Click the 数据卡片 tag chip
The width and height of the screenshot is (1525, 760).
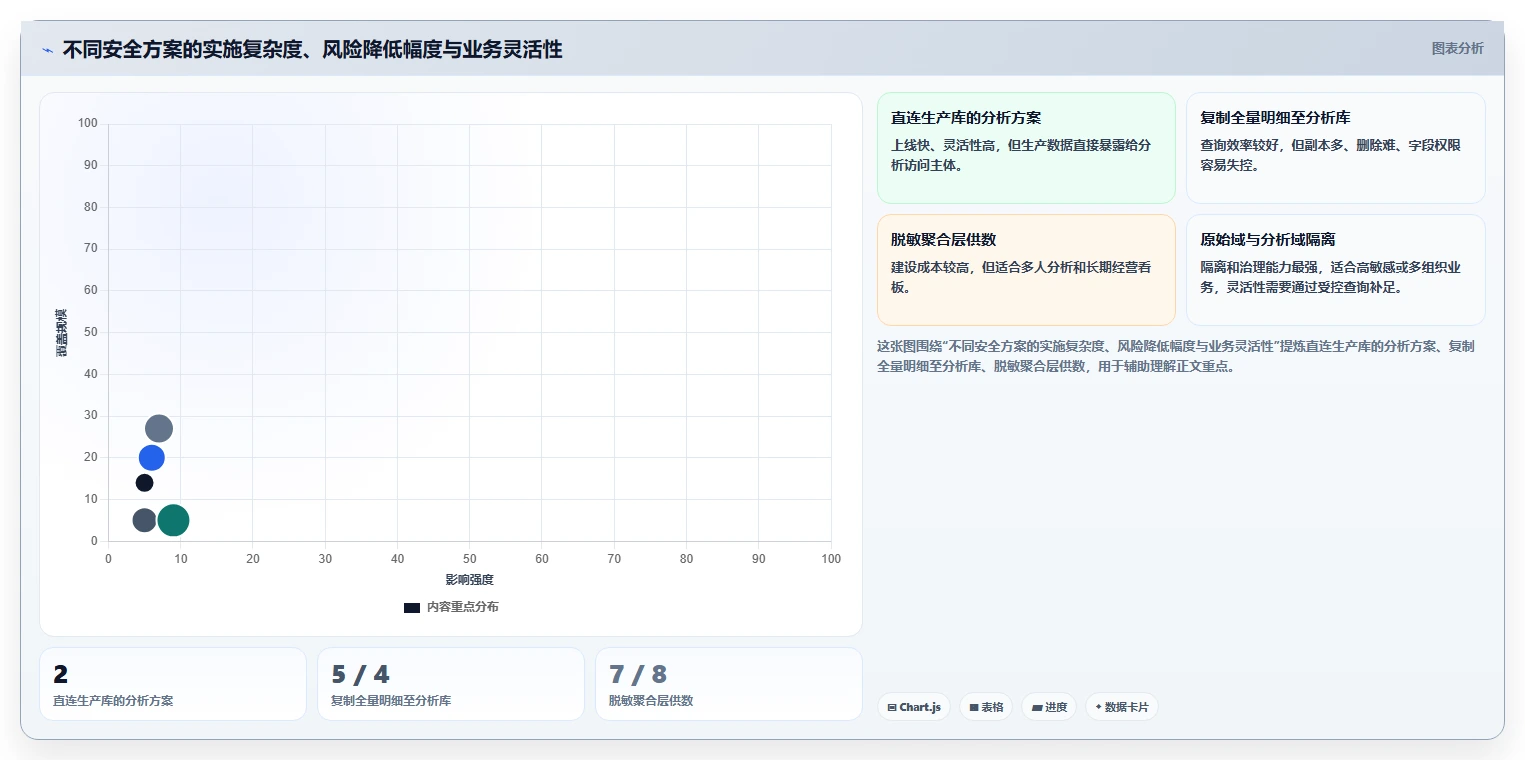pos(1122,707)
